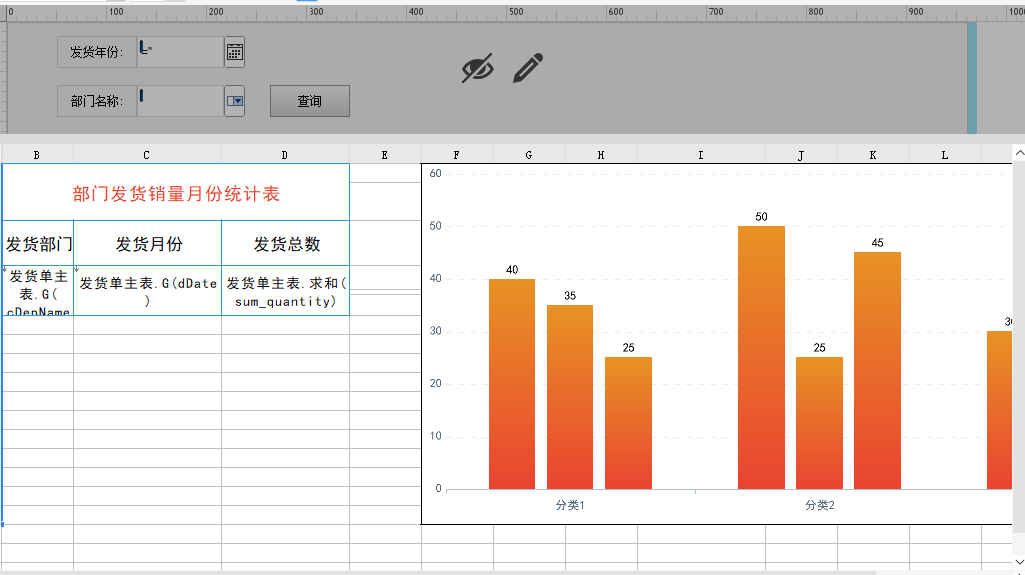This screenshot has width=1025, height=575.
Task: Click the 分类2 axis label
Action: 820,505
